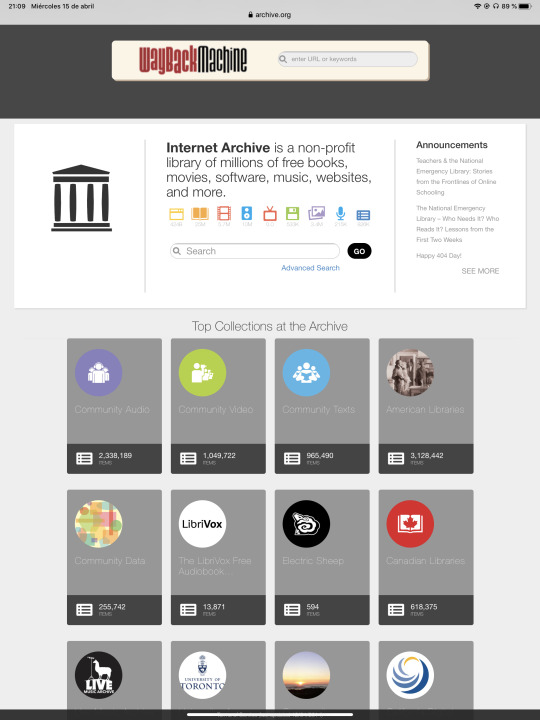Click the items list icon beside 618,375

pos(395,610)
